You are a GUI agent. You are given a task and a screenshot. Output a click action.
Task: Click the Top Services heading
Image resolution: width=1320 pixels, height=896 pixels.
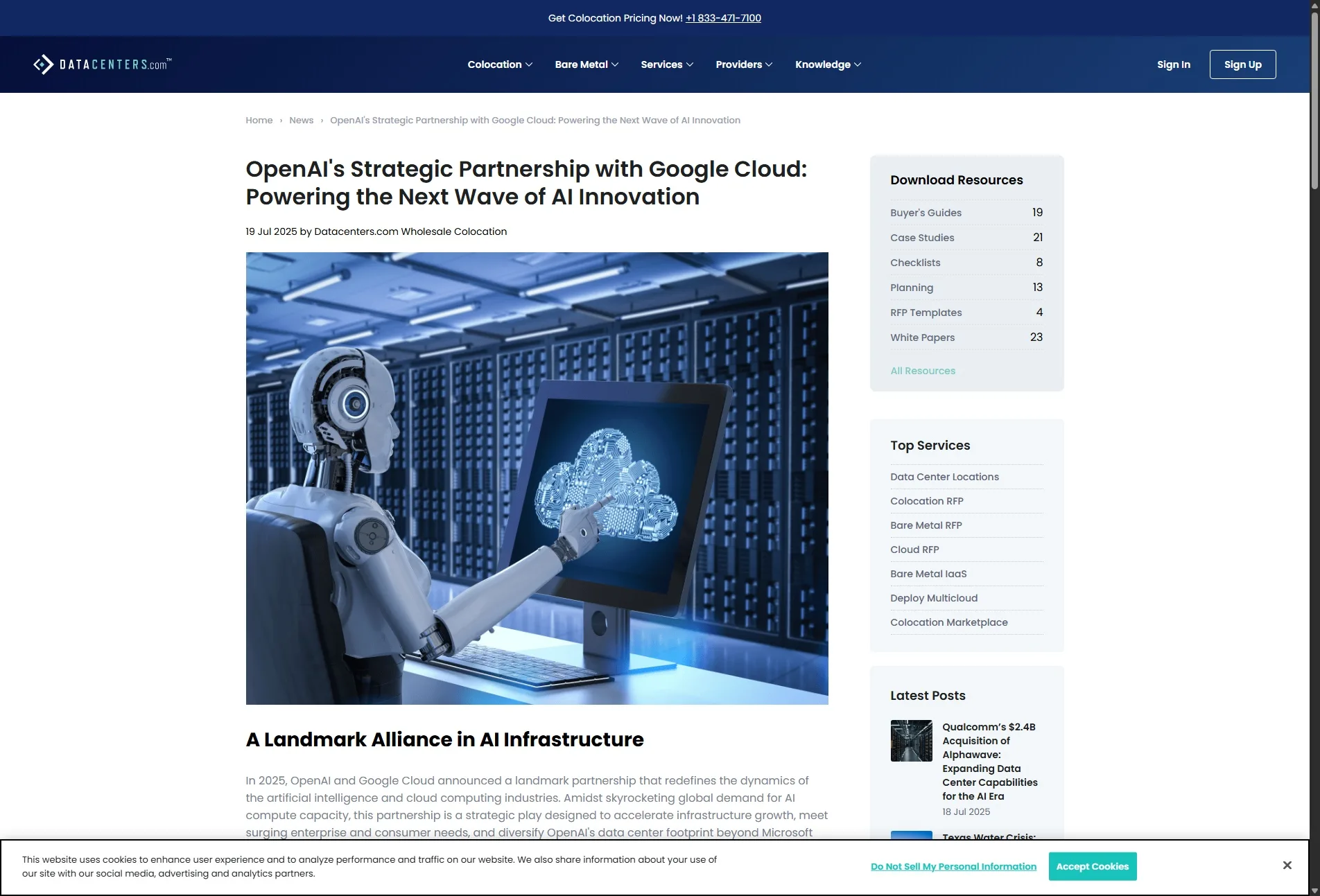pyautogui.click(x=930, y=446)
